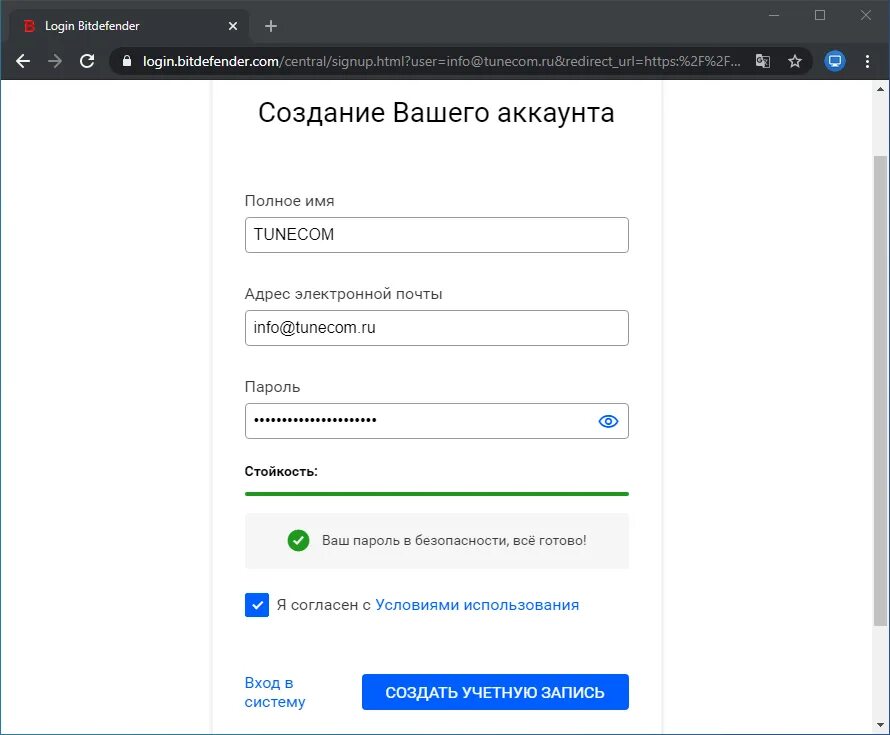The width and height of the screenshot is (890, 735).
Task: Click the browser forward arrow
Action: 55,61
